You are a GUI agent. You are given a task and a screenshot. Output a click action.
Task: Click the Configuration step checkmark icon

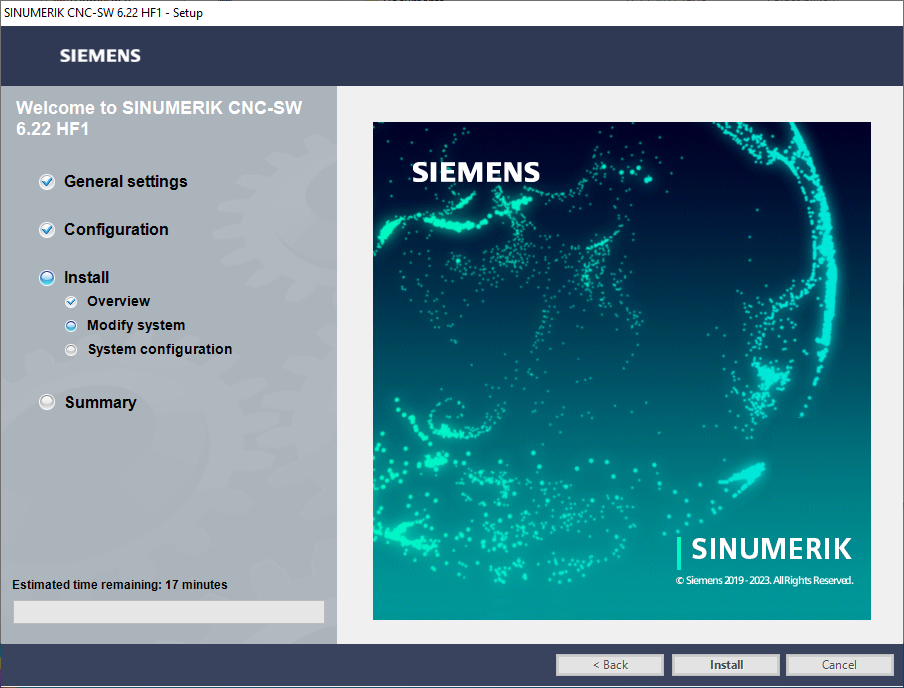pos(47,230)
